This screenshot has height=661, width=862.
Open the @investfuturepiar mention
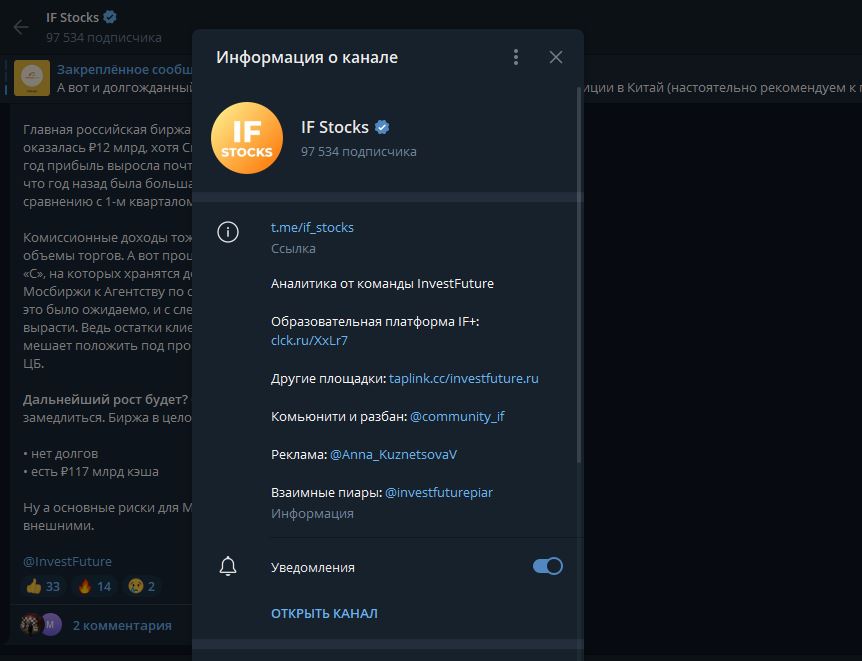pos(438,492)
